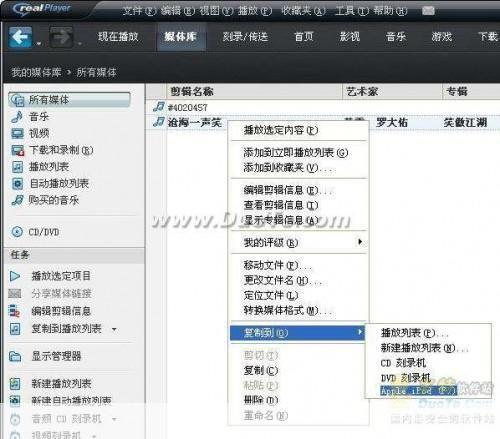
Task: Click the mail envelope icon in menu bar
Action: [x=428, y=11]
